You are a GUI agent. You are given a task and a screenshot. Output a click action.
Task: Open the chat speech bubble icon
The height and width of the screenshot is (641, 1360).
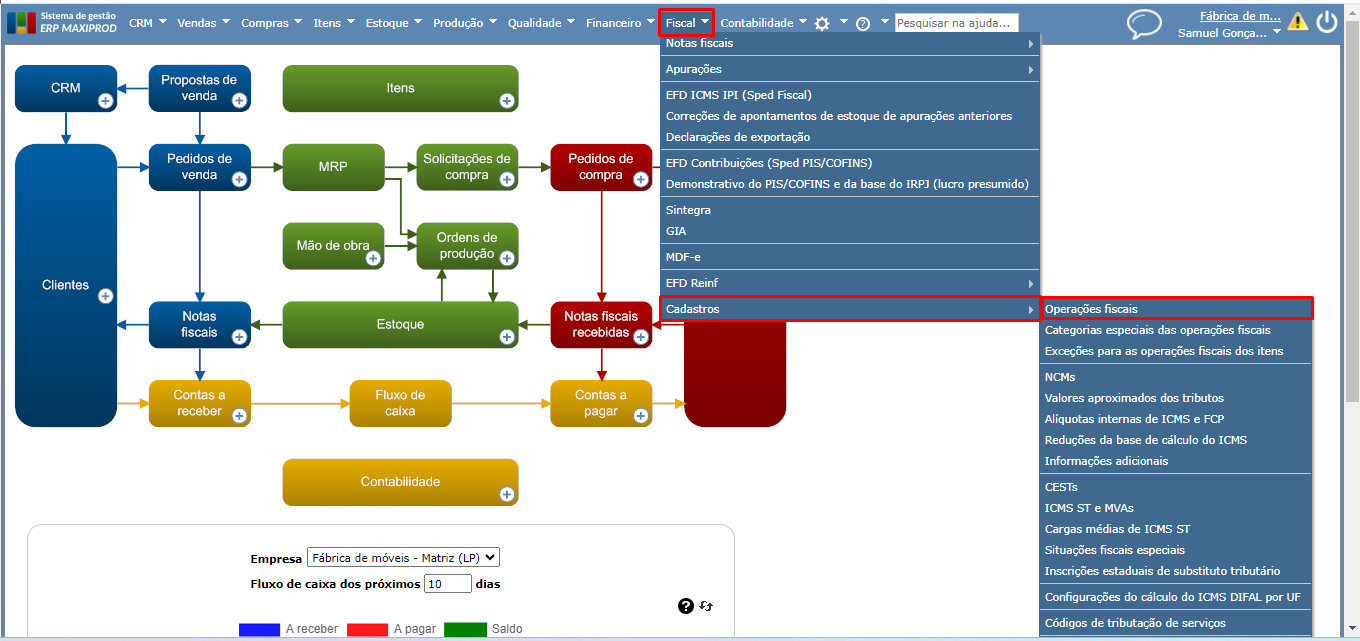1144,24
